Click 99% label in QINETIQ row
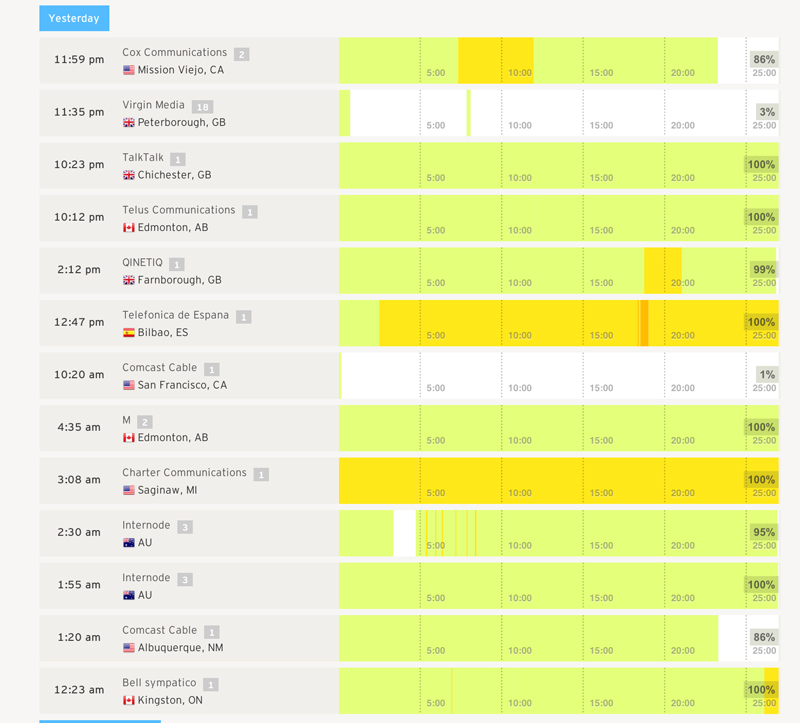This screenshot has width=800, height=723. pyautogui.click(x=764, y=269)
